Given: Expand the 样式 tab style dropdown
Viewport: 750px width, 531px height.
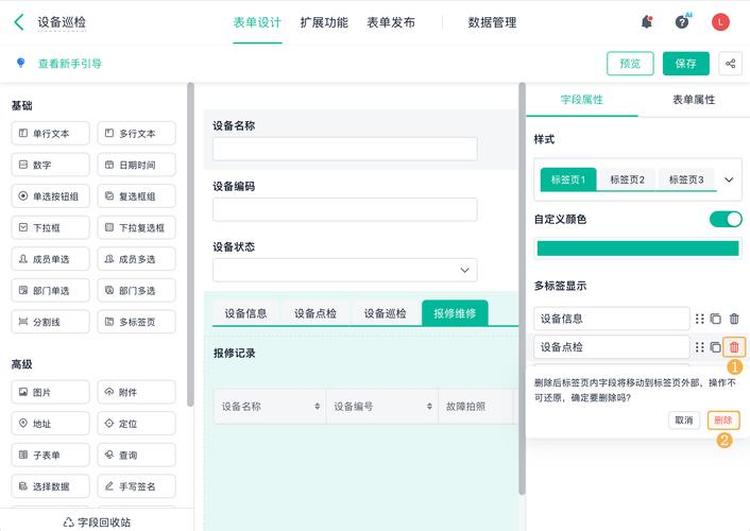Looking at the screenshot, I should pos(728,180).
